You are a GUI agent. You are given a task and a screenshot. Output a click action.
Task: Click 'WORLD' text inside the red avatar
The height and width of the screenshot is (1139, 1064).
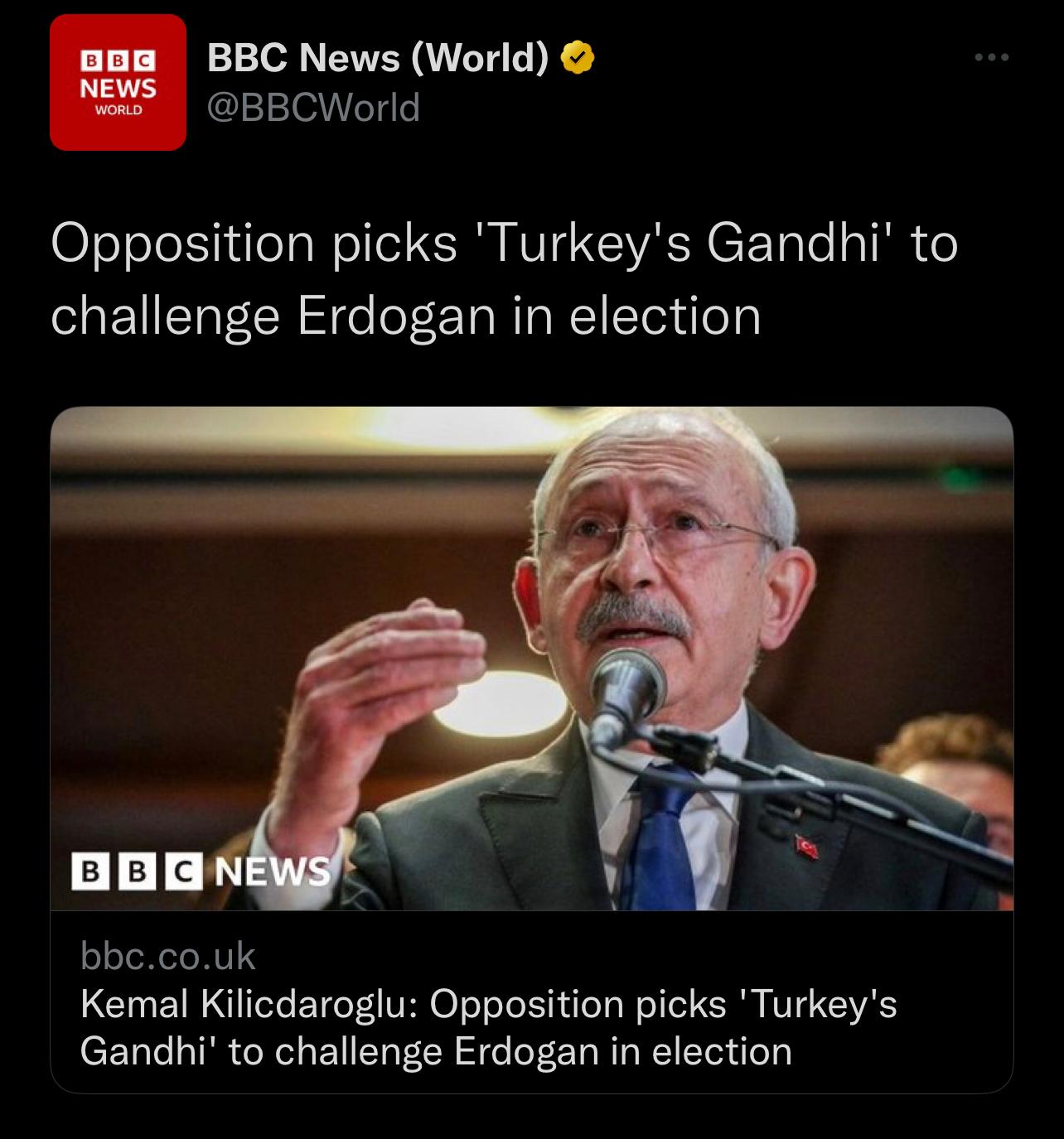(118, 110)
